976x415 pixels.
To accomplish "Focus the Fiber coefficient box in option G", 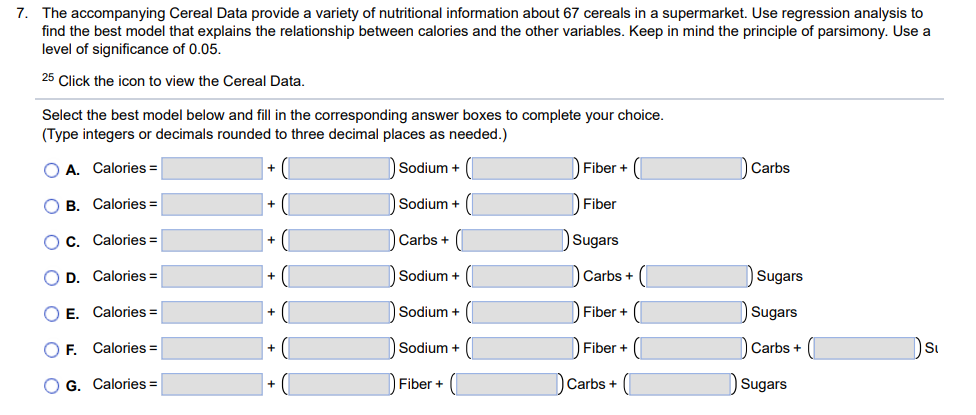I will pyautogui.click(x=340, y=385).
